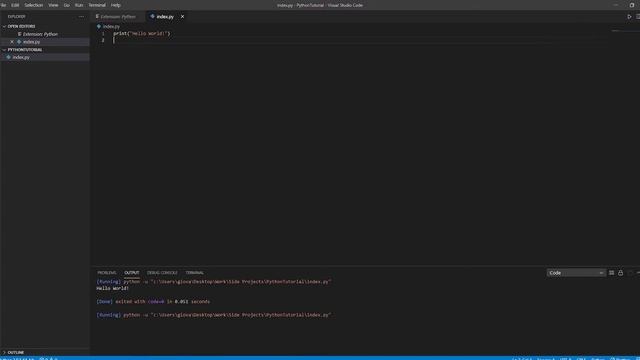Screen dimensions: 640x360
Task: Open the Selection menu
Action: click(x=33, y=5)
